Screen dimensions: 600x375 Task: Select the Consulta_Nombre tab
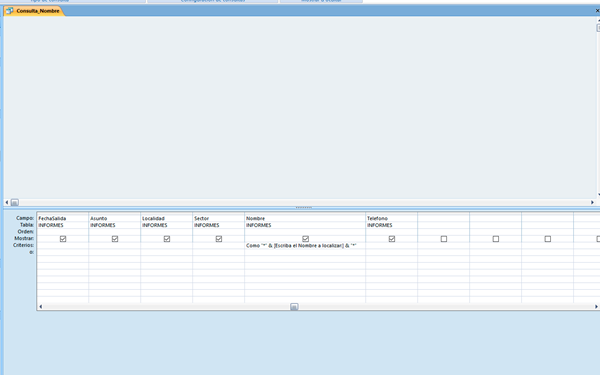pos(34,11)
